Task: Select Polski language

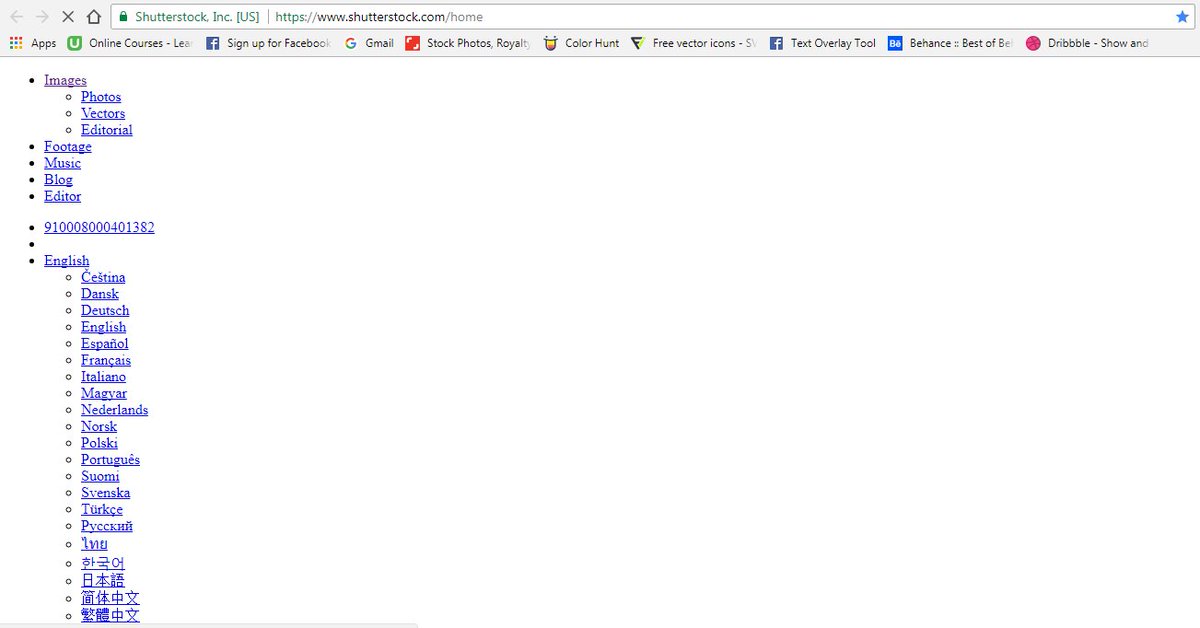Action: point(100,443)
